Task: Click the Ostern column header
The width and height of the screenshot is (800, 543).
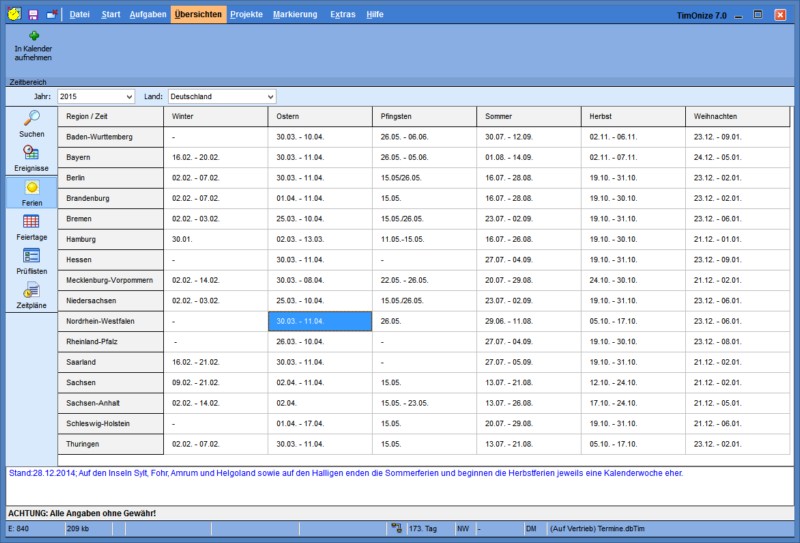Action: point(320,116)
